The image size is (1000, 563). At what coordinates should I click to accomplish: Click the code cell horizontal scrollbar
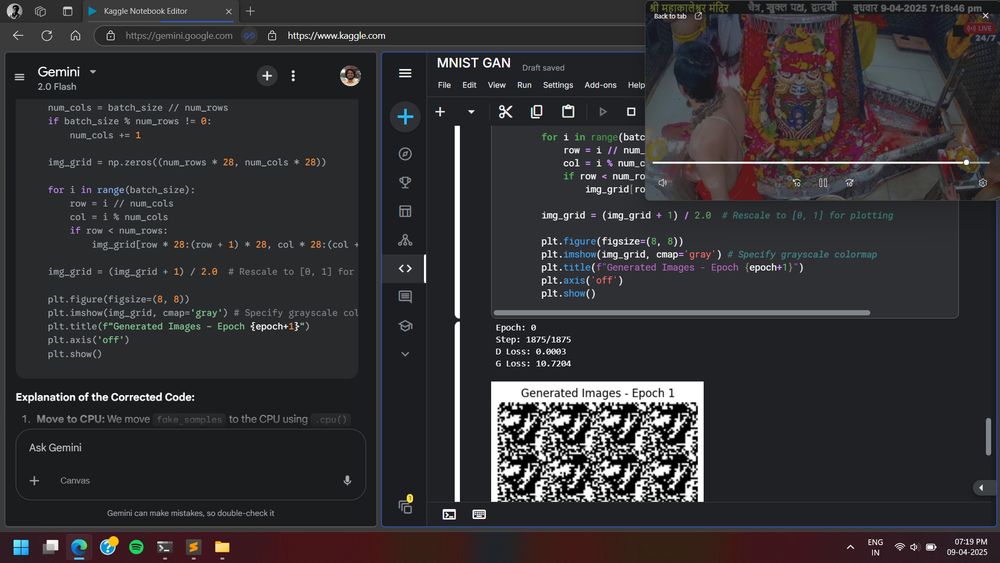pyautogui.click(x=682, y=313)
